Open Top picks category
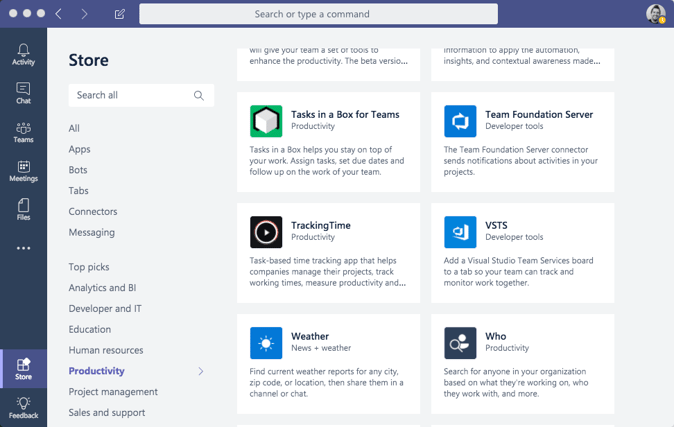 pyautogui.click(x=89, y=267)
